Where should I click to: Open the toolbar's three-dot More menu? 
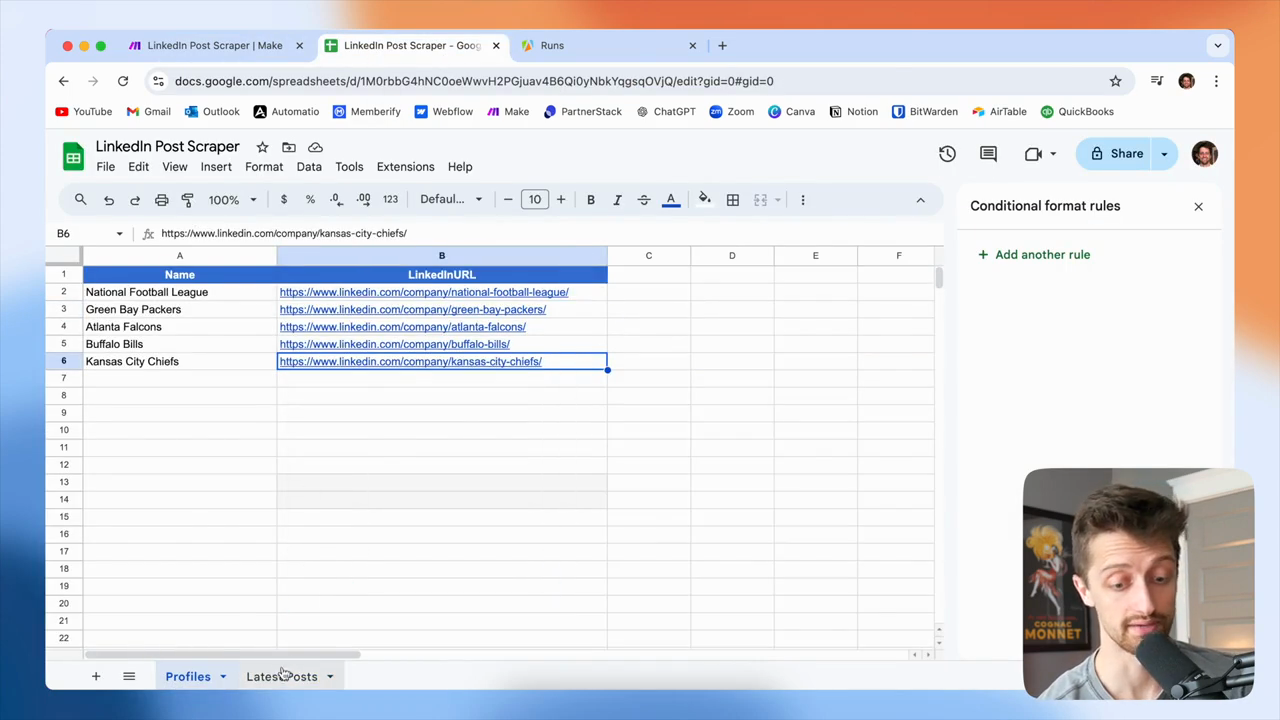(803, 200)
